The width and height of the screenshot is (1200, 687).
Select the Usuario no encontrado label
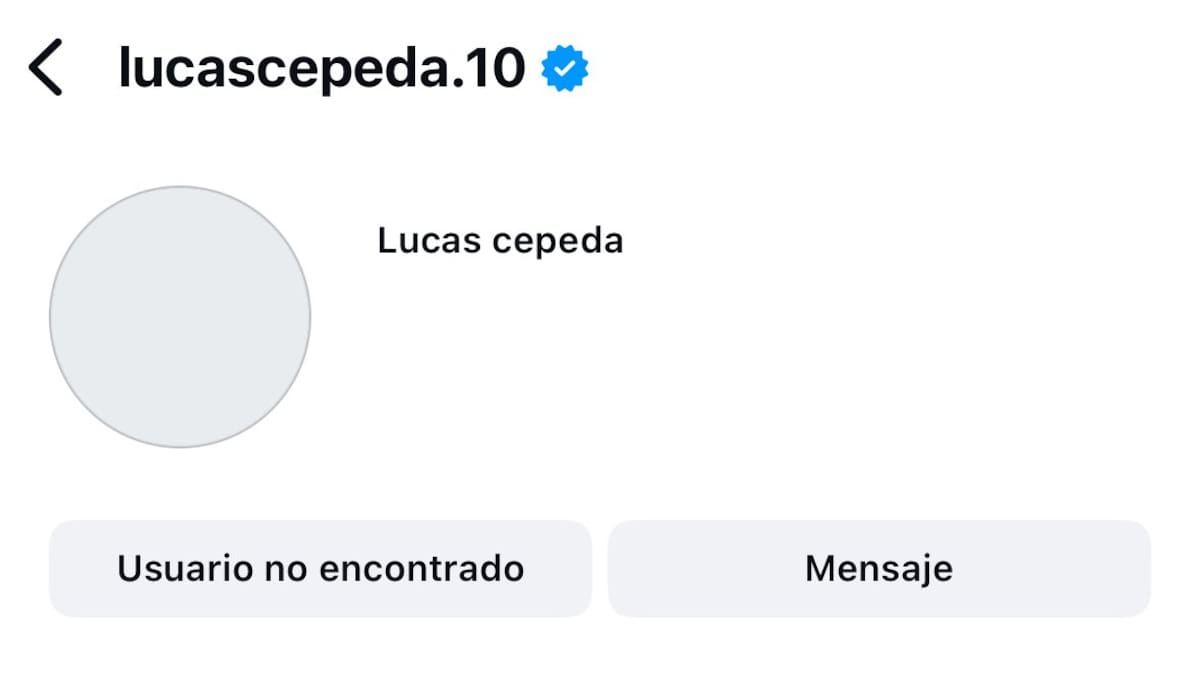320,567
